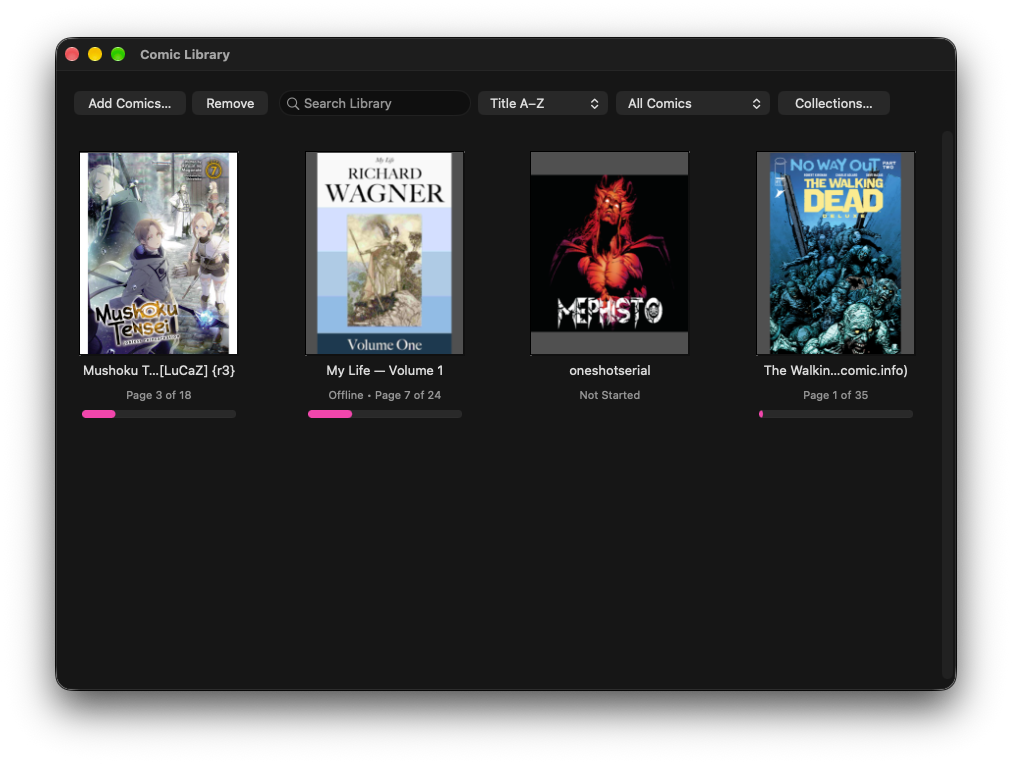Click the Offline • Page 7 of 24 status
Screen dimensions: 1012x764
click(x=385, y=395)
